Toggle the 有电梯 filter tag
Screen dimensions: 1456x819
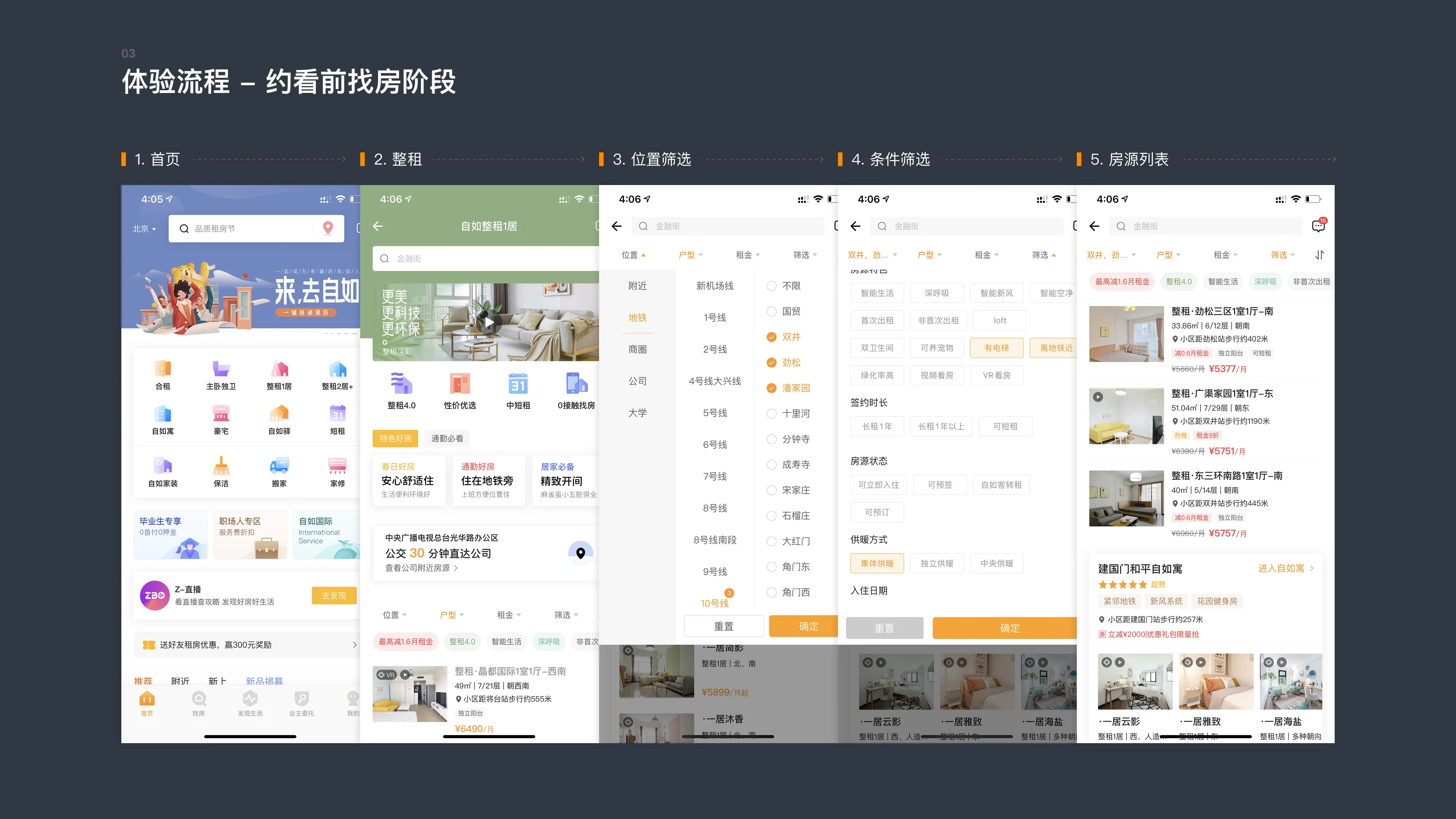(x=996, y=348)
